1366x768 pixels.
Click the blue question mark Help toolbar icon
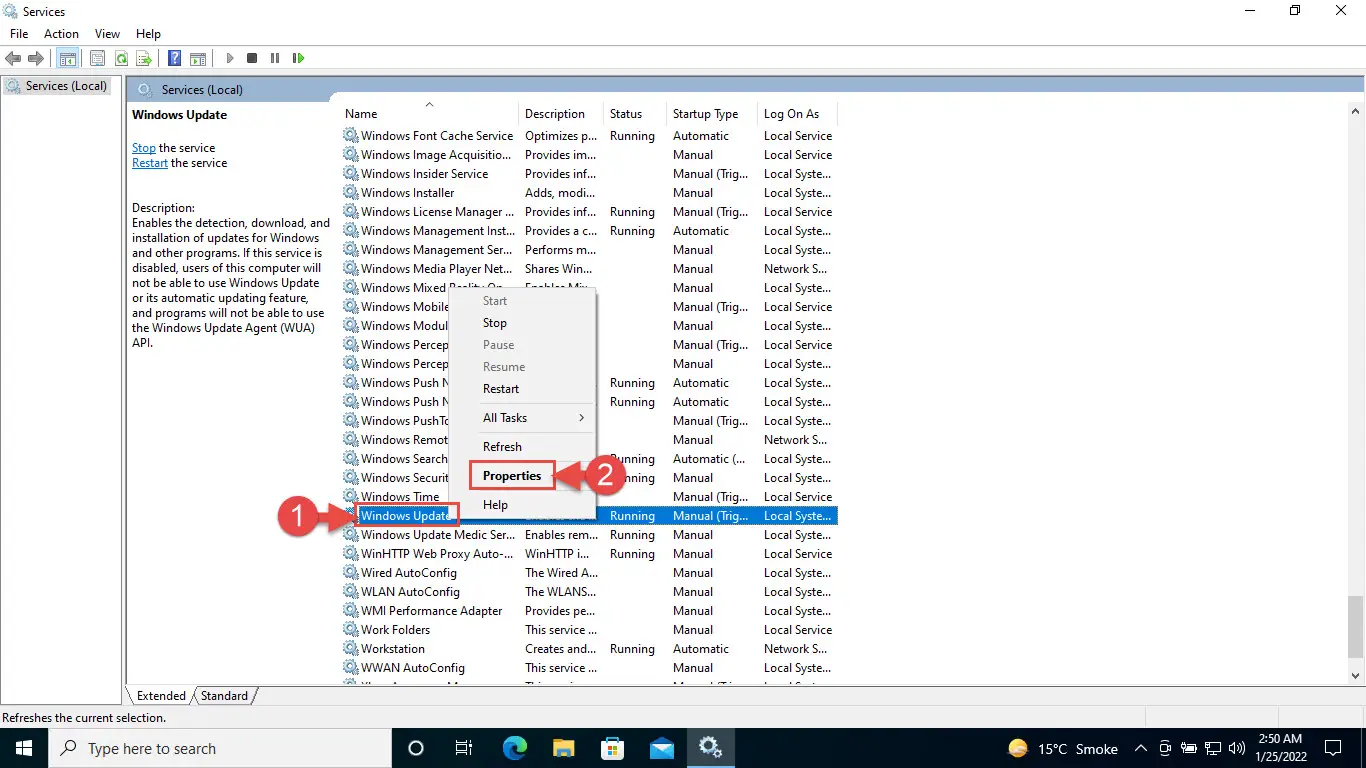point(174,58)
